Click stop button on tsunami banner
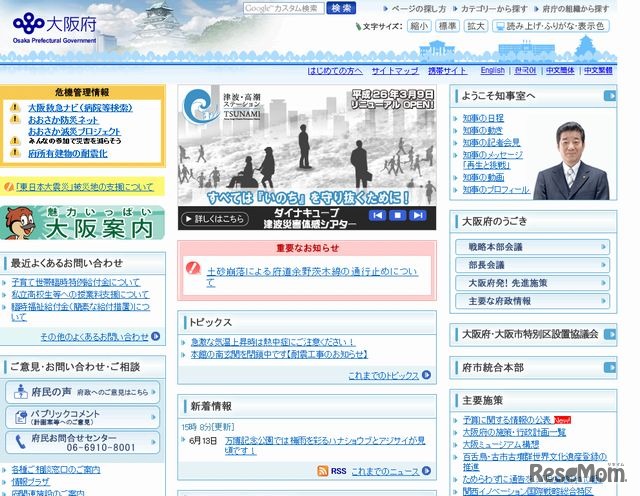The height and width of the screenshot is (496, 640). 397,215
